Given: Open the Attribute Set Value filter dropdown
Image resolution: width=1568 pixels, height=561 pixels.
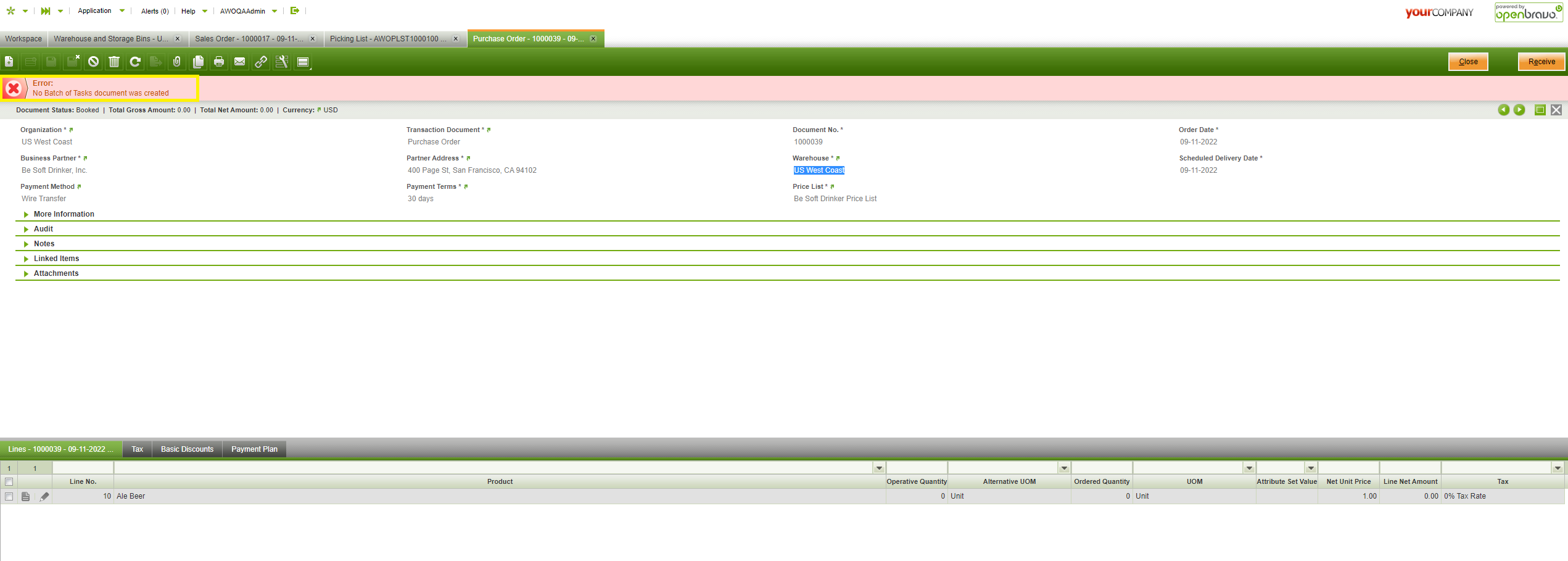Looking at the screenshot, I should [1311, 468].
